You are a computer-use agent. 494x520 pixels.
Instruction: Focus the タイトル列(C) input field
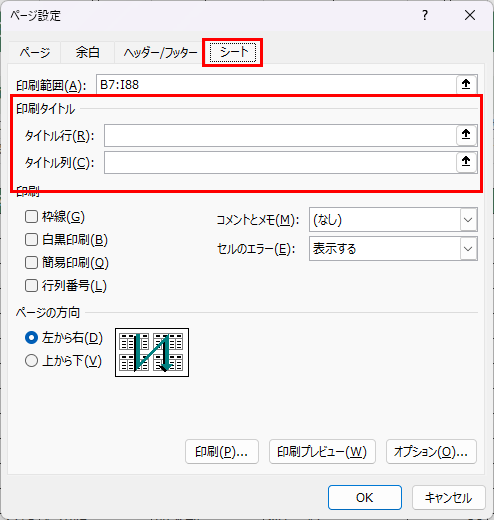280,162
